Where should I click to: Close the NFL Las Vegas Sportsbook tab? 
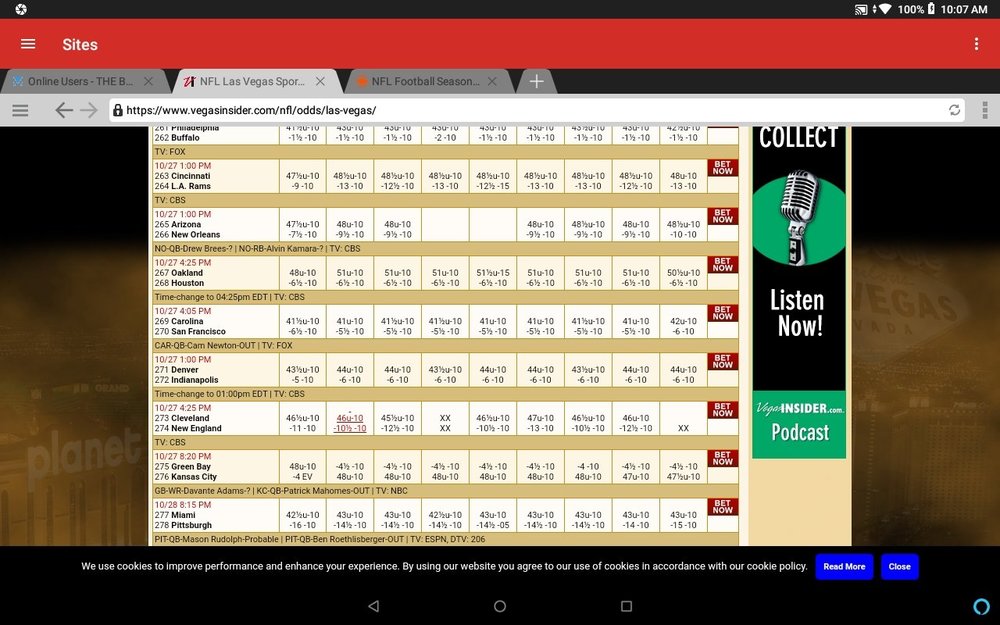pos(320,82)
